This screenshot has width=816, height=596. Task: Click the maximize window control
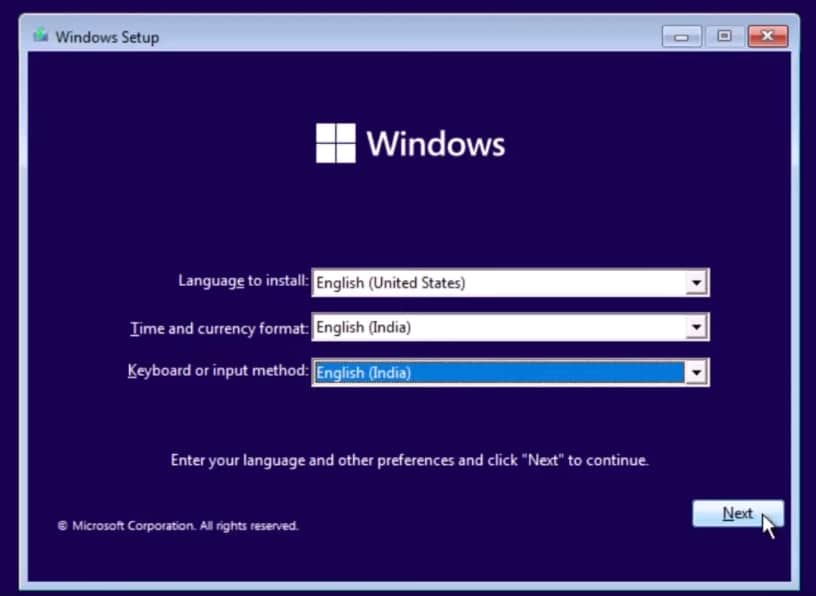click(x=724, y=35)
